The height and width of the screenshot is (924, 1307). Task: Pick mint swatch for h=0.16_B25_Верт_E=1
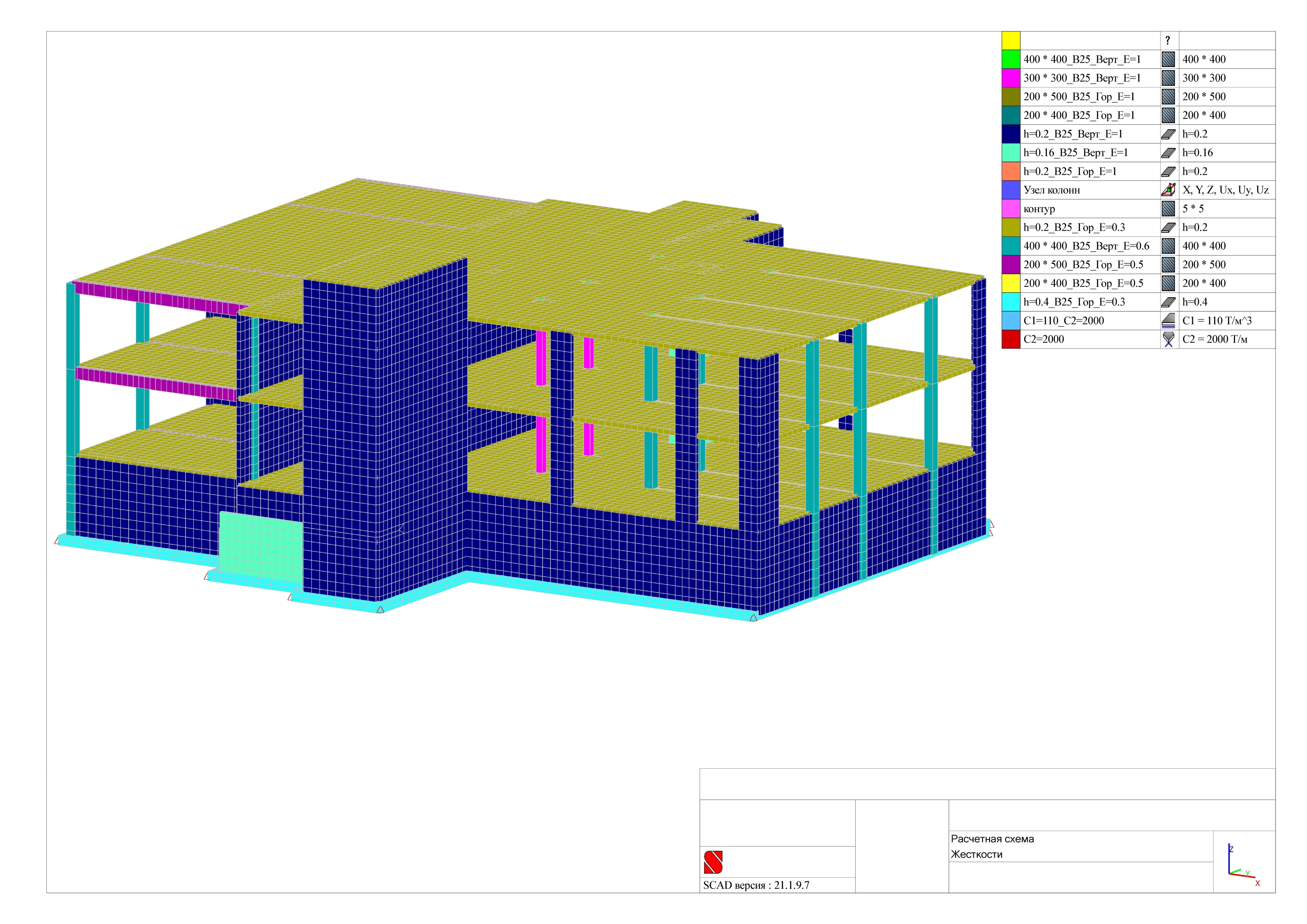click(1011, 153)
